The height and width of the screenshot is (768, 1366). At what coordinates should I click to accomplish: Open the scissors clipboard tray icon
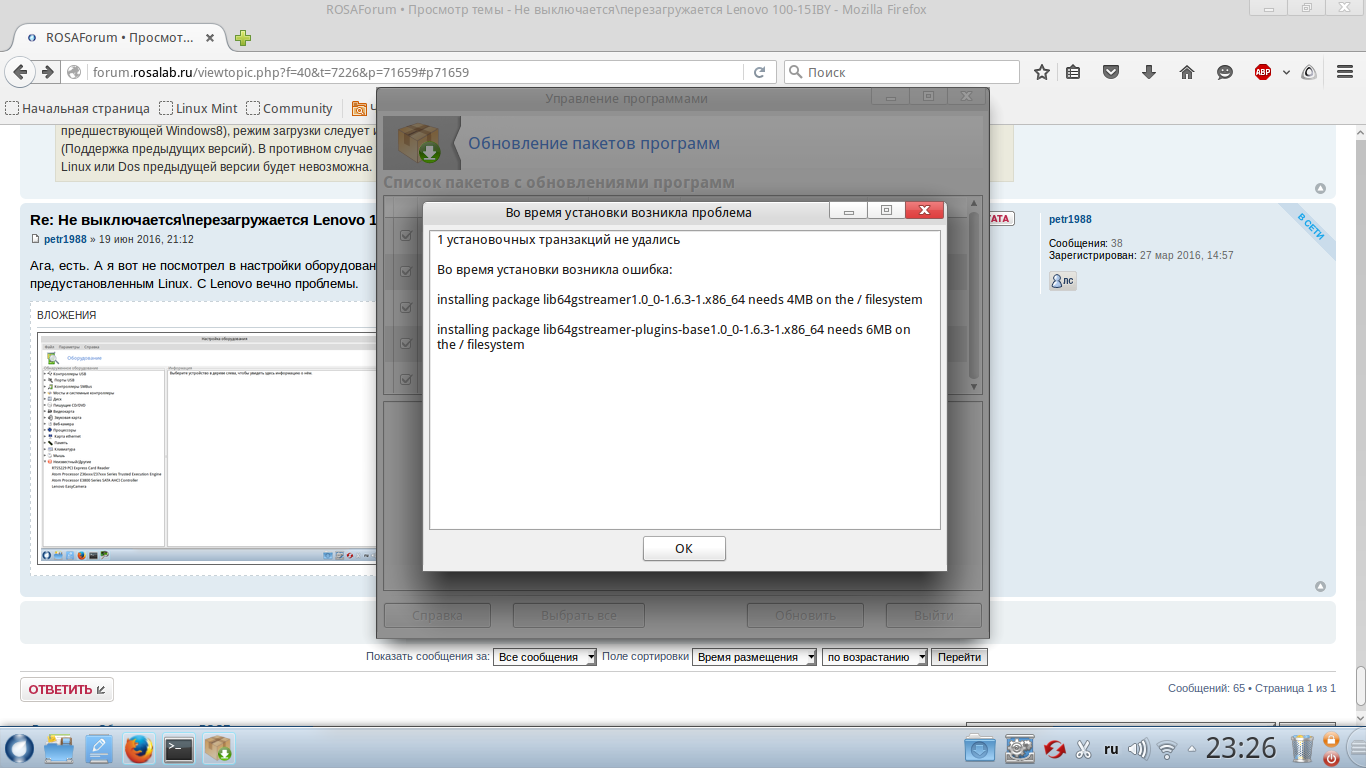click(1083, 748)
